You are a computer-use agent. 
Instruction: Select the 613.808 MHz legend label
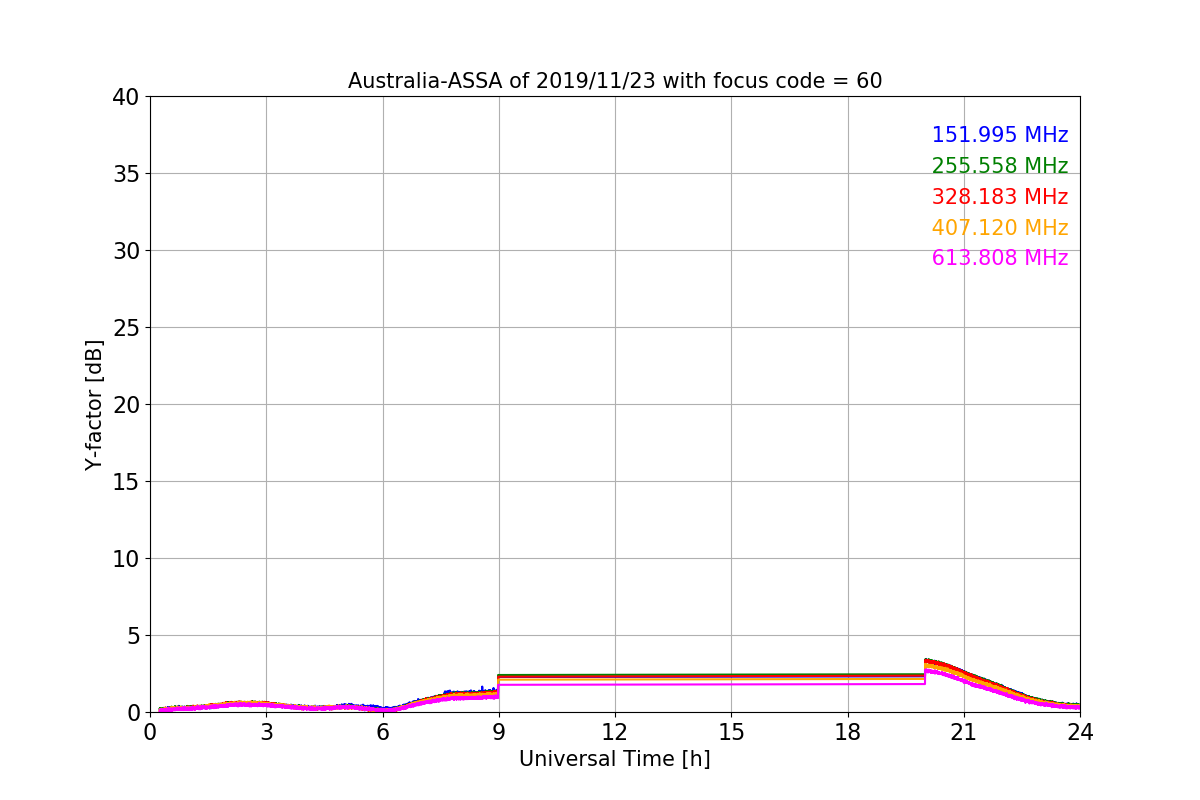click(x=1000, y=258)
